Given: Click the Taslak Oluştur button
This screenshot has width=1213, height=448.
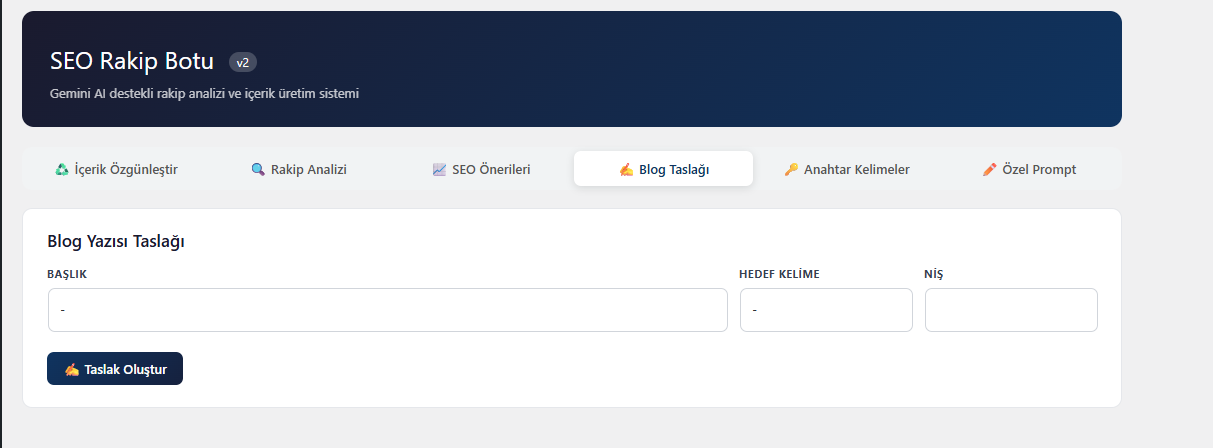Looking at the screenshot, I should [x=115, y=368].
